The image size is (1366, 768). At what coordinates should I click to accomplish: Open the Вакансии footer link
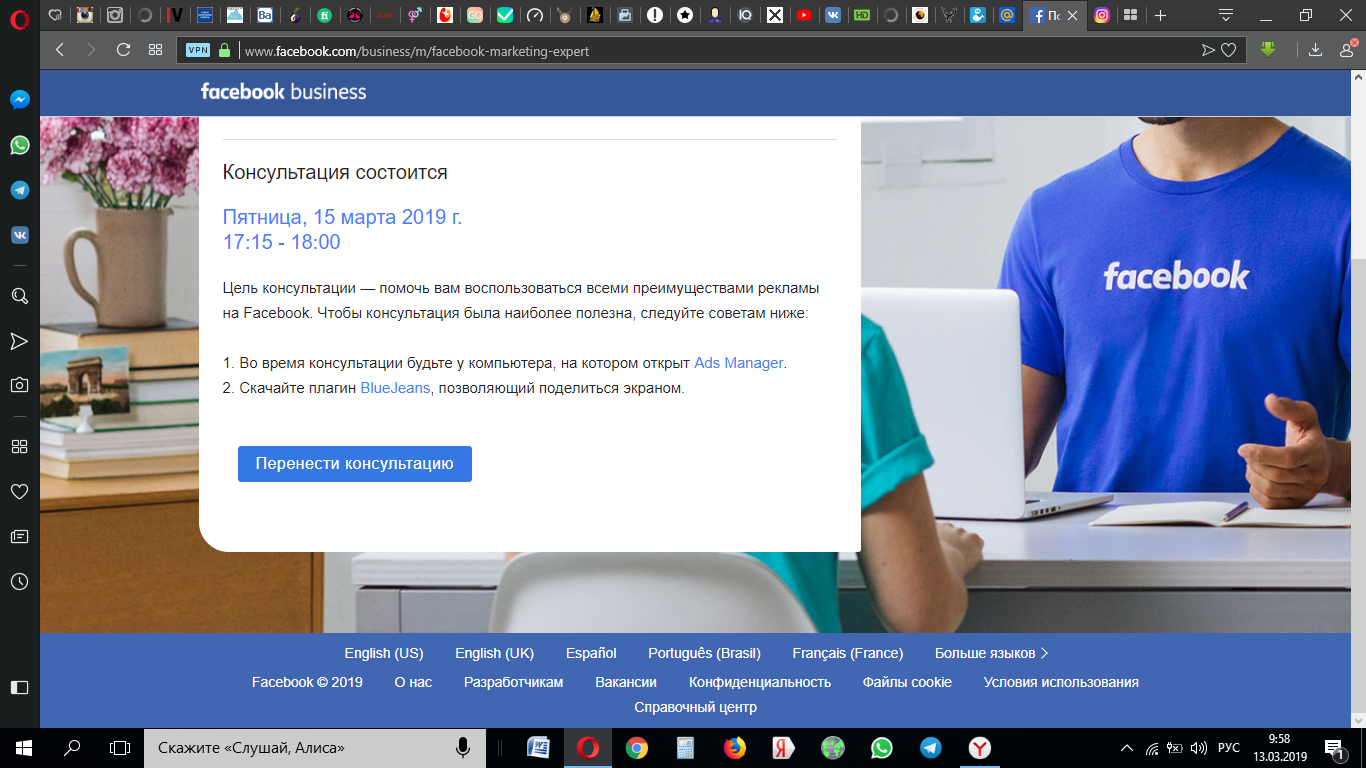pyautogui.click(x=626, y=682)
